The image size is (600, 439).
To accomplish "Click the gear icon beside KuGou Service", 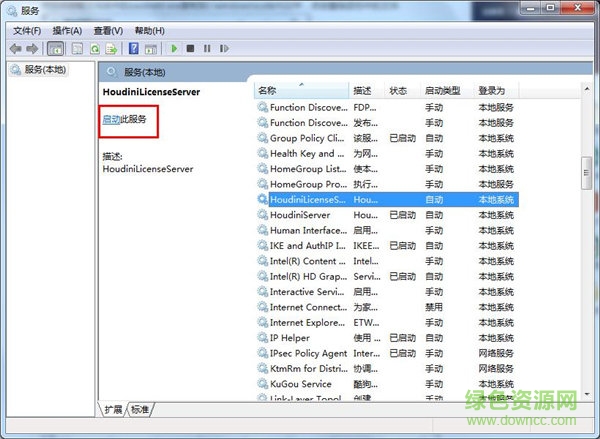I will pyautogui.click(x=262, y=384).
